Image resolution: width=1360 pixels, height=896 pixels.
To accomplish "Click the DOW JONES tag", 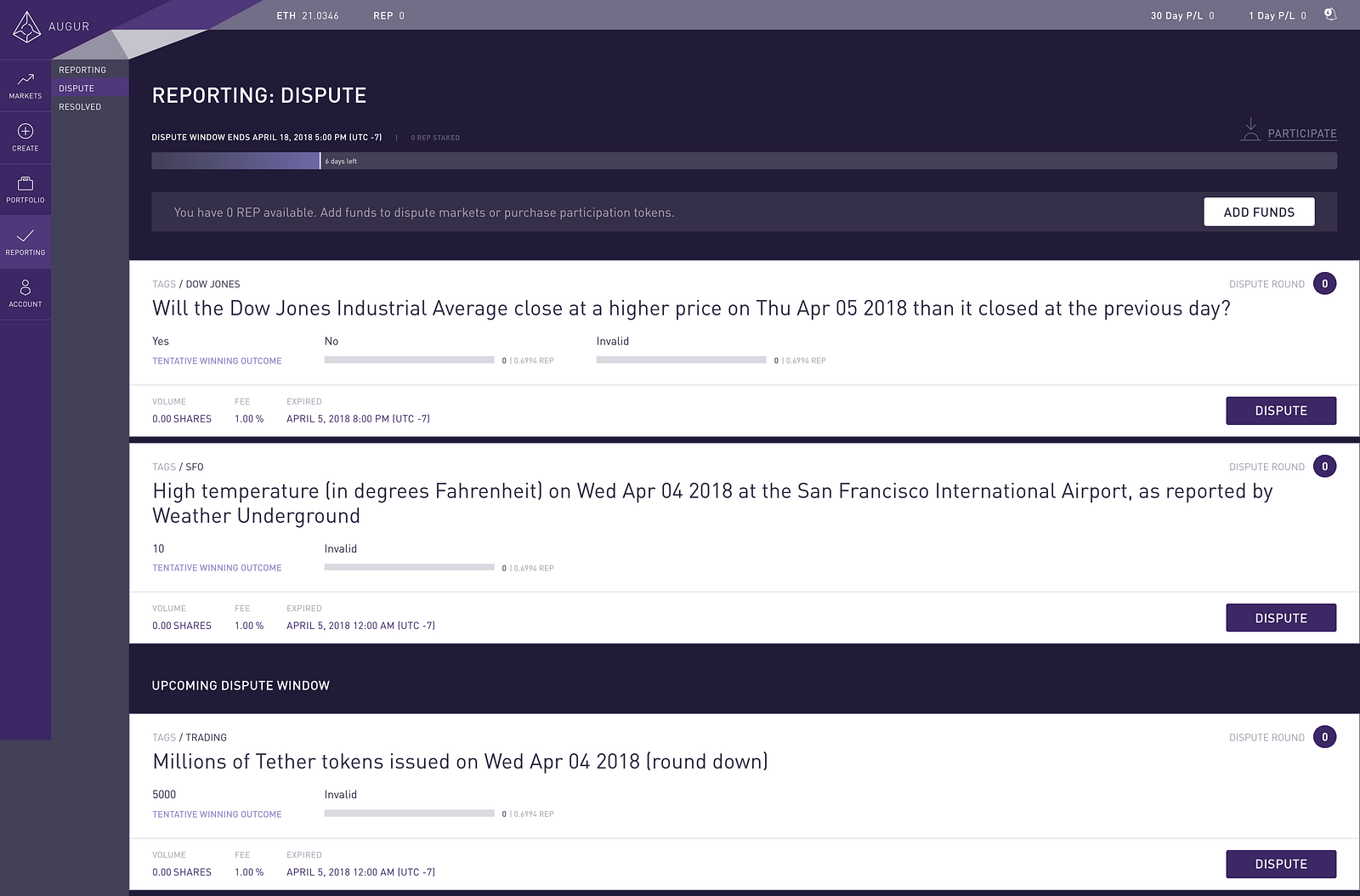I will click(212, 284).
